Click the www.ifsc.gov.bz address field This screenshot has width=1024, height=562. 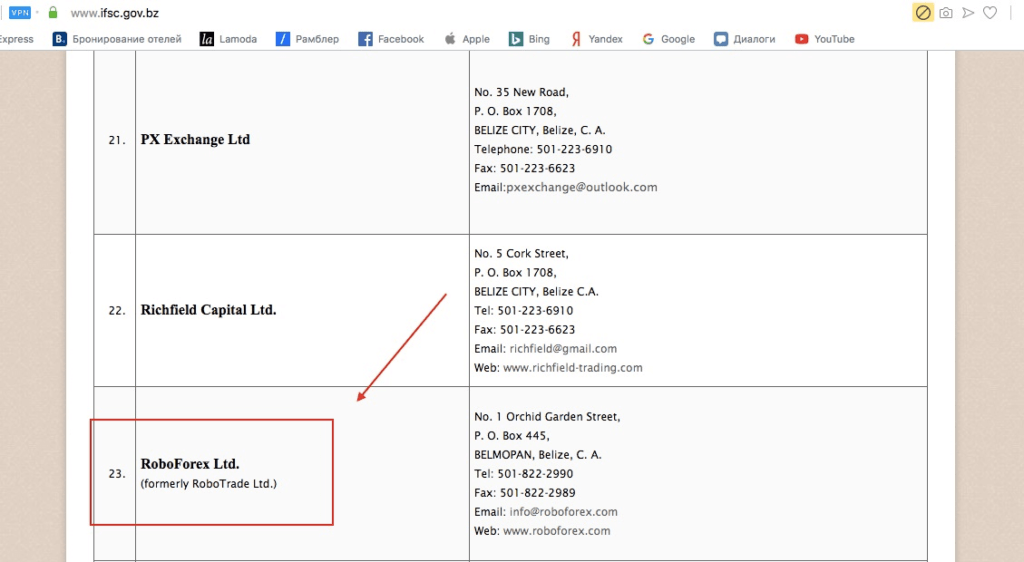pyautogui.click(x=115, y=13)
